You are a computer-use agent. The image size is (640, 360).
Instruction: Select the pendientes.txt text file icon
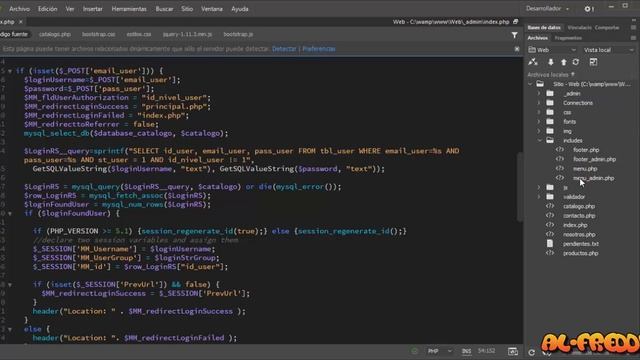[550, 244]
